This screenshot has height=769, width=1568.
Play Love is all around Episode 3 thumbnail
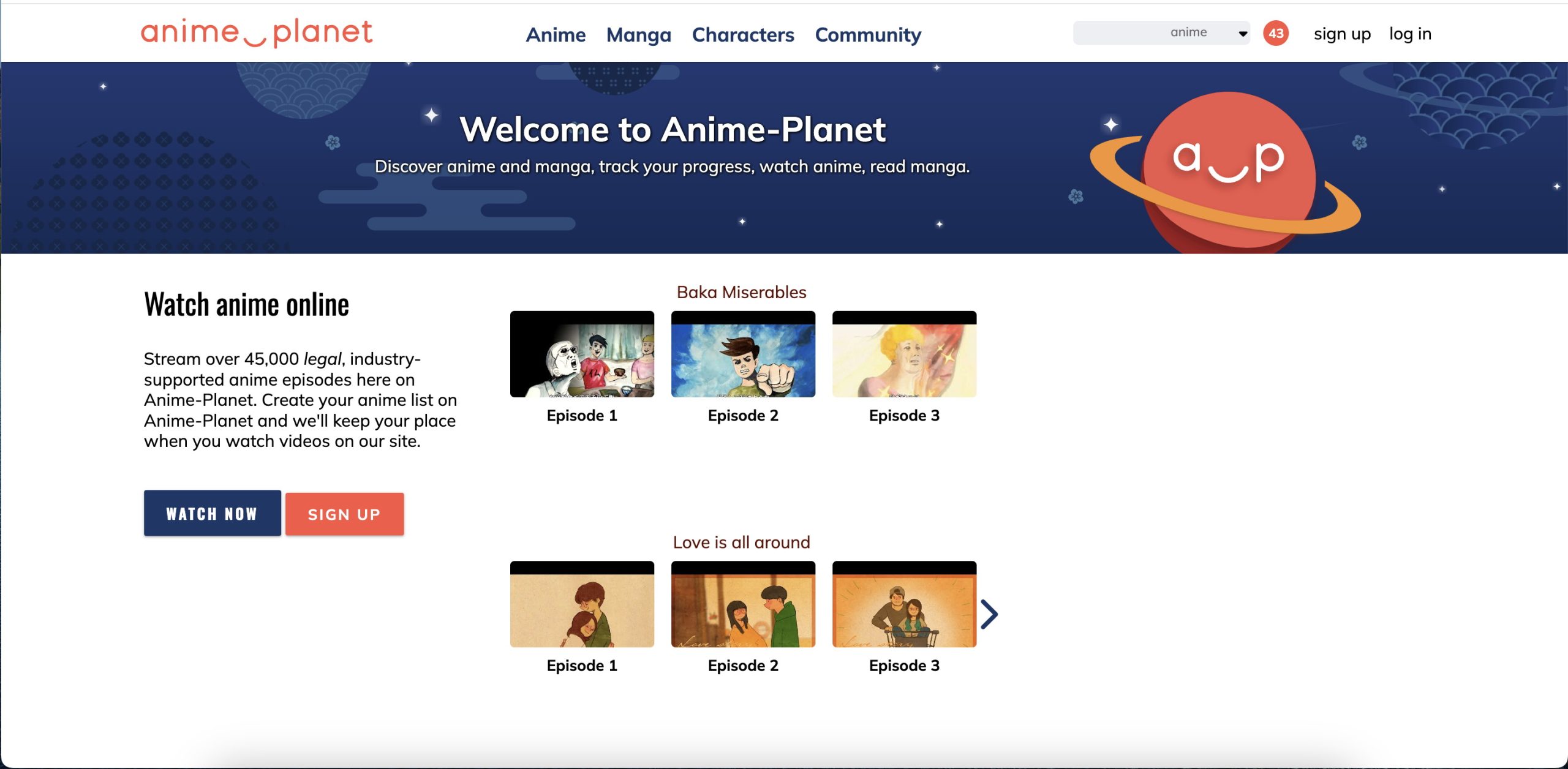tap(904, 604)
